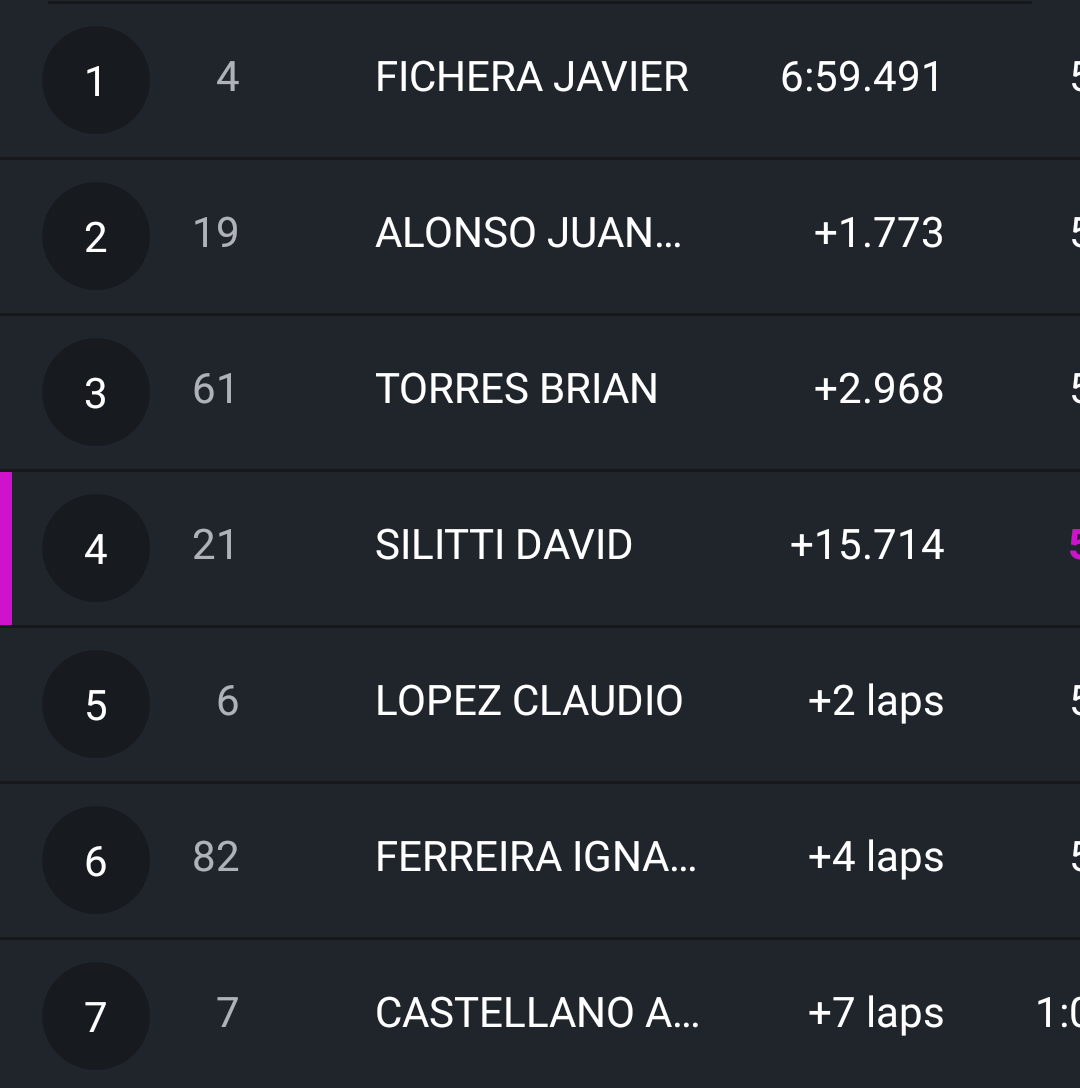Click competitor number 82
The image size is (1080, 1088).
click(x=216, y=858)
